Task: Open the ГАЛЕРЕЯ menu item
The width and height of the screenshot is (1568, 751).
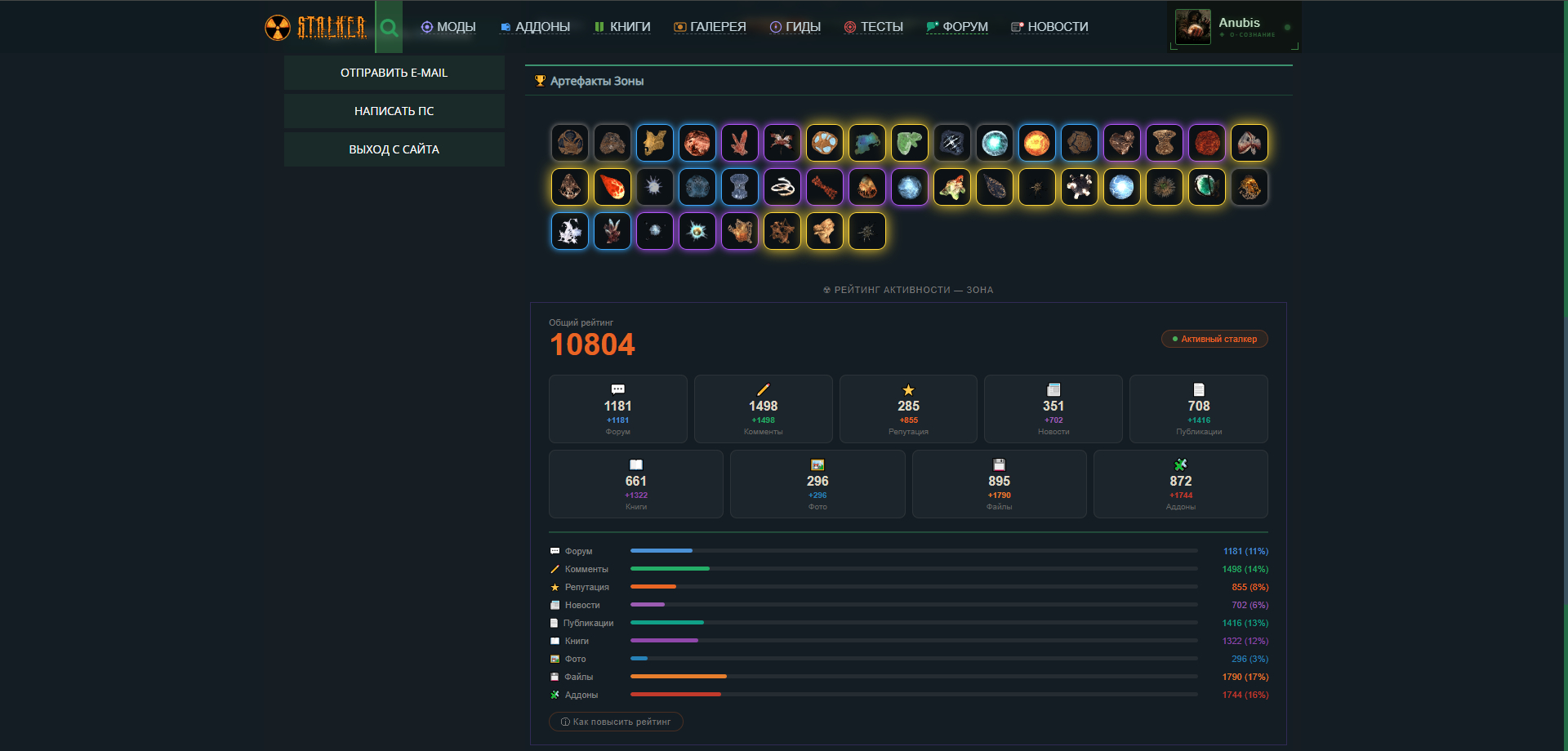Action: (x=710, y=27)
